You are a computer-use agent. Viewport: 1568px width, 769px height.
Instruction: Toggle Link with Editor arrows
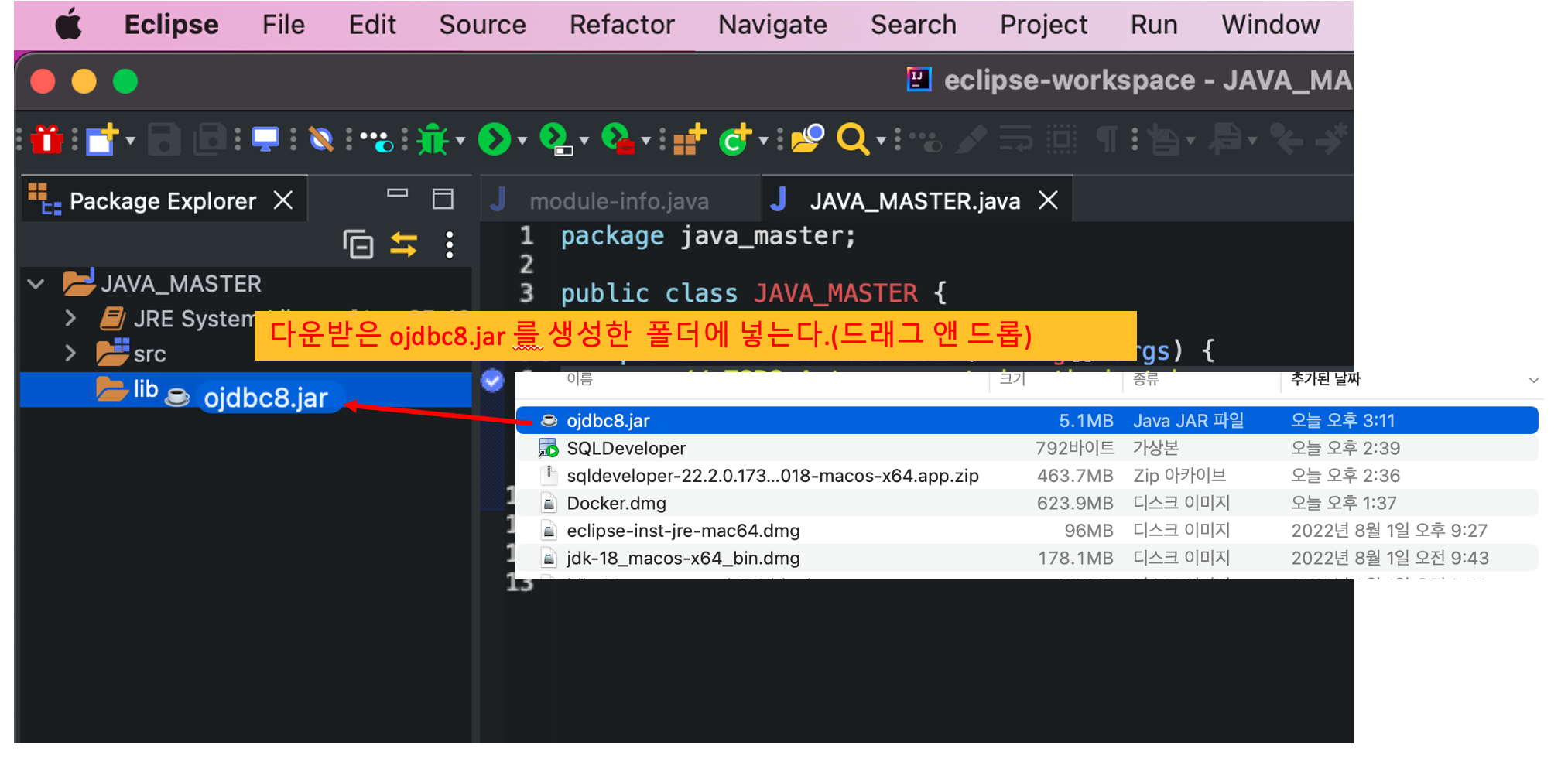pos(404,244)
